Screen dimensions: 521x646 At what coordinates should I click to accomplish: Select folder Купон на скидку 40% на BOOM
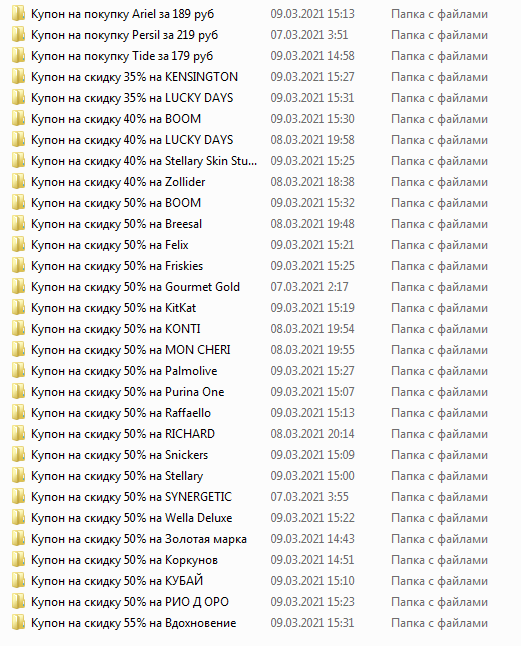[116, 119]
